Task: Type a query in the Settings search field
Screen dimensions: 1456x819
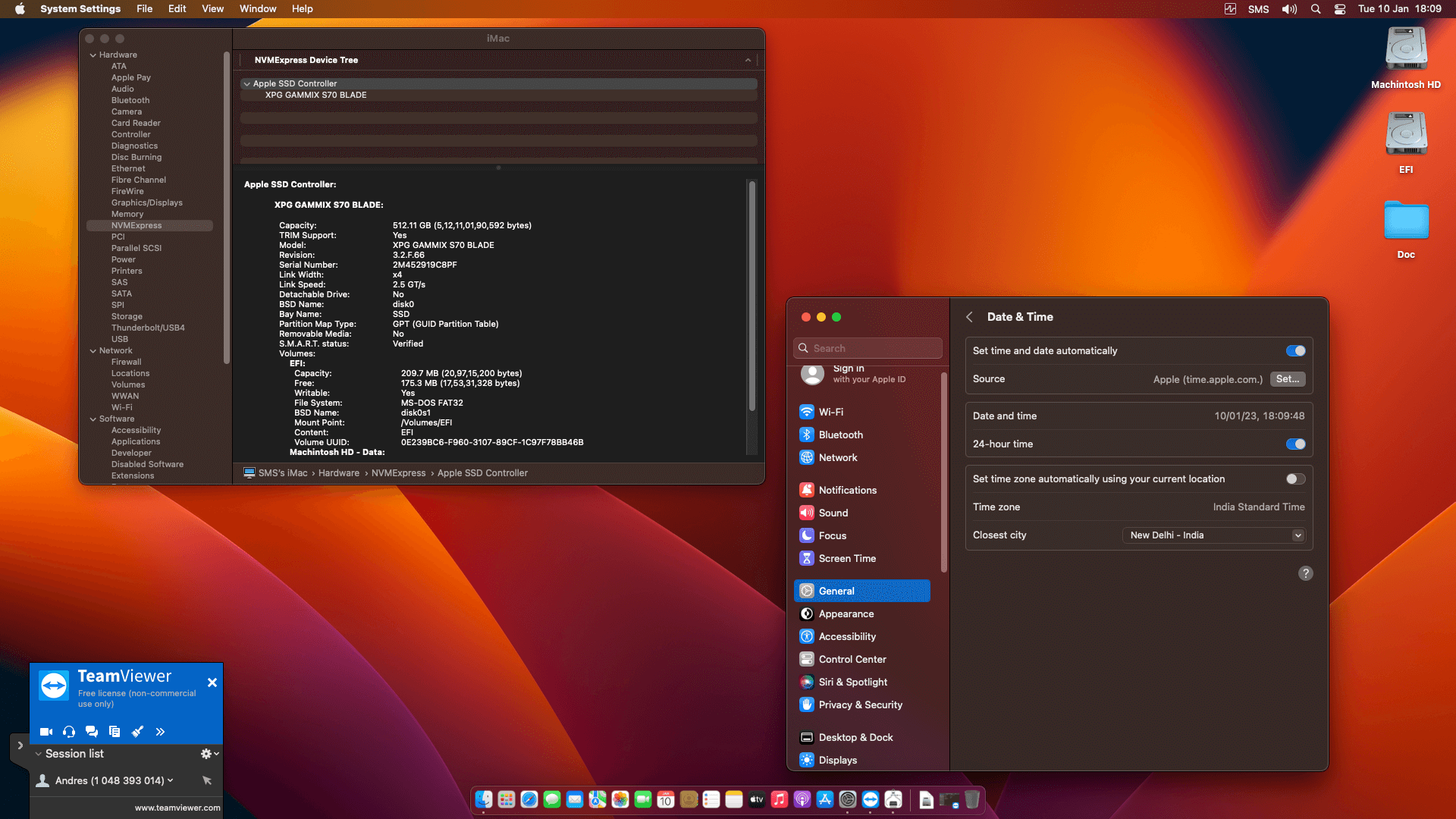Action: click(868, 347)
